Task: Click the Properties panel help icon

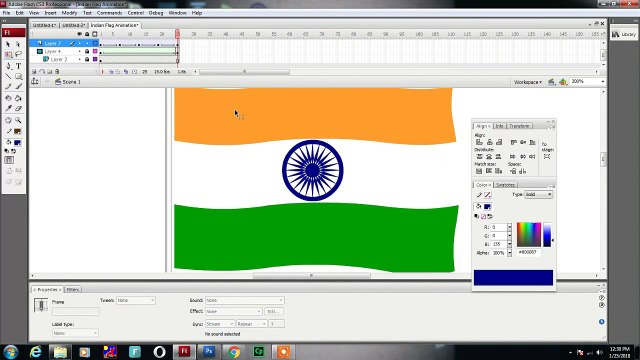Action: [x=602, y=298]
